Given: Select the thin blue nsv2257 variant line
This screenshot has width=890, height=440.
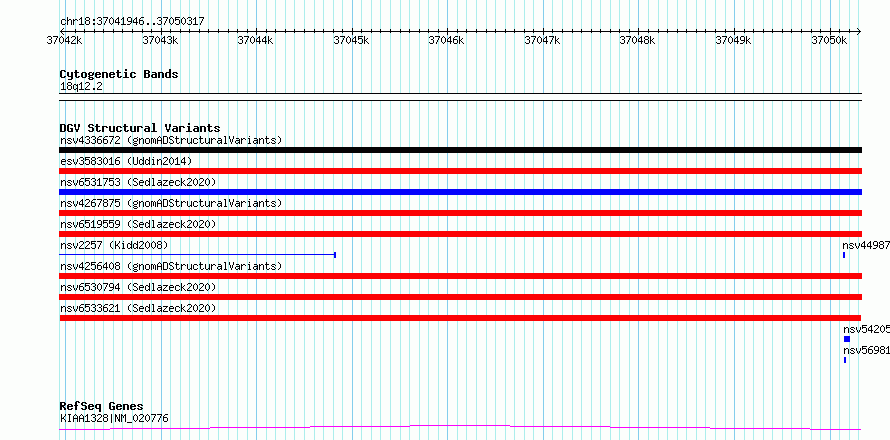Looking at the screenshot, I should (x=198, y=255).
